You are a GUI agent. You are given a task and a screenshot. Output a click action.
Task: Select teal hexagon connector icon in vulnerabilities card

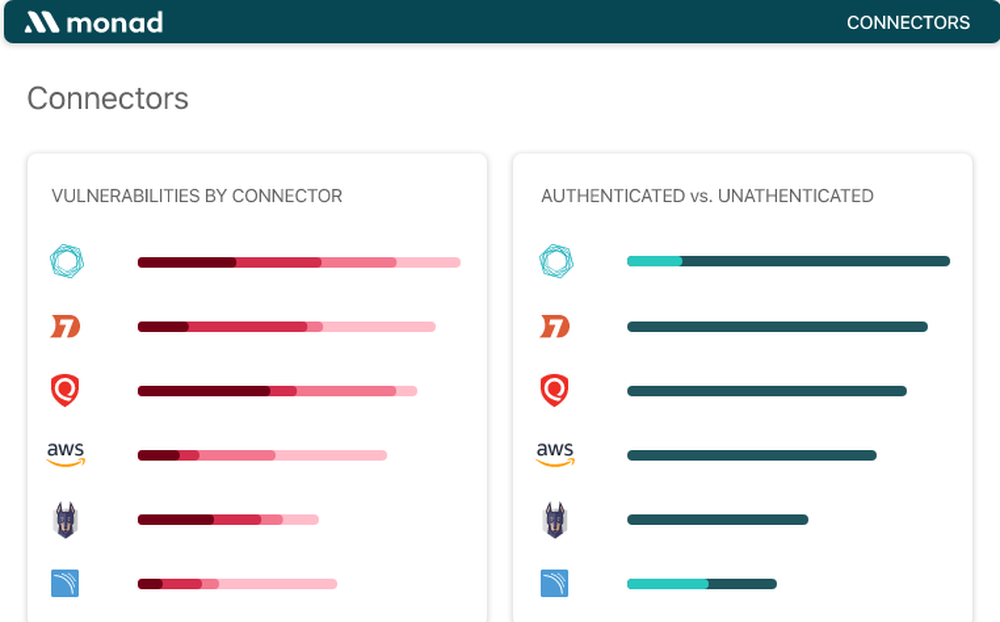click(x=67, y=262)
